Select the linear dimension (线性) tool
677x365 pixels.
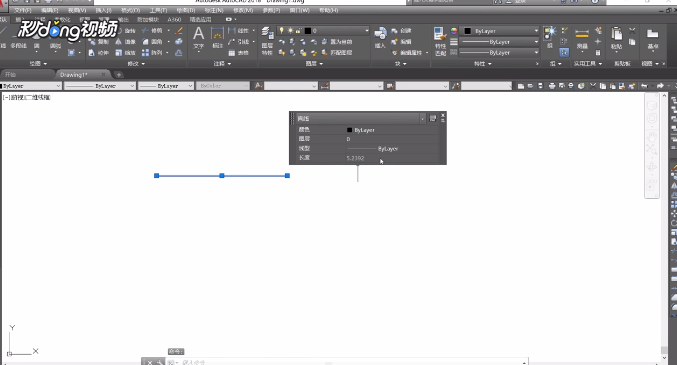[238, 31]
